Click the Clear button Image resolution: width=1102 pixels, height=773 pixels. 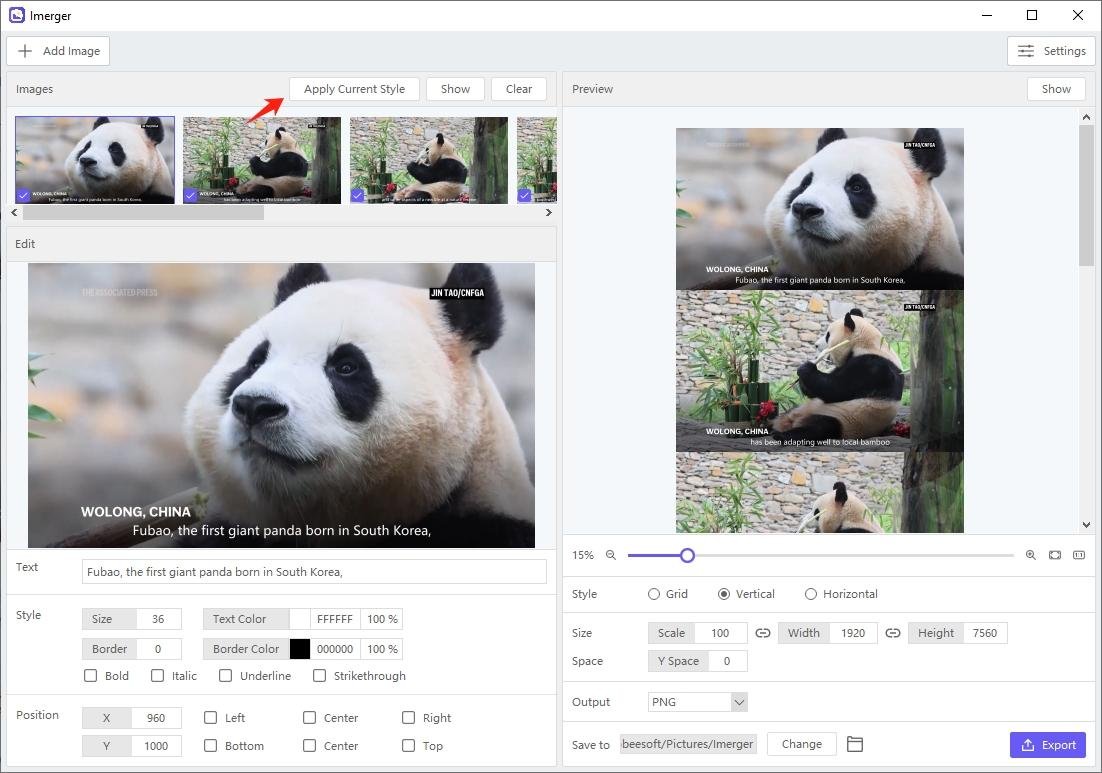(519, 89)
